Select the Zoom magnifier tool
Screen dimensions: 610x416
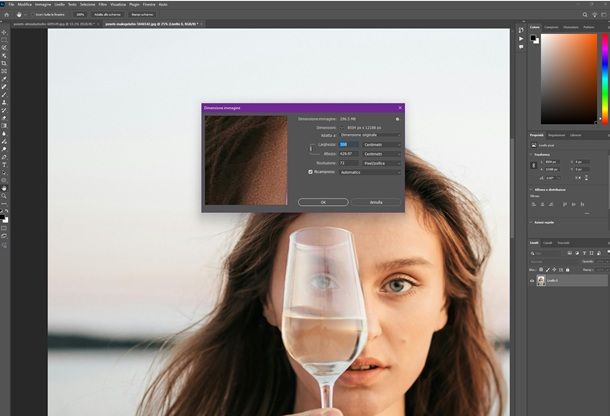4,196
